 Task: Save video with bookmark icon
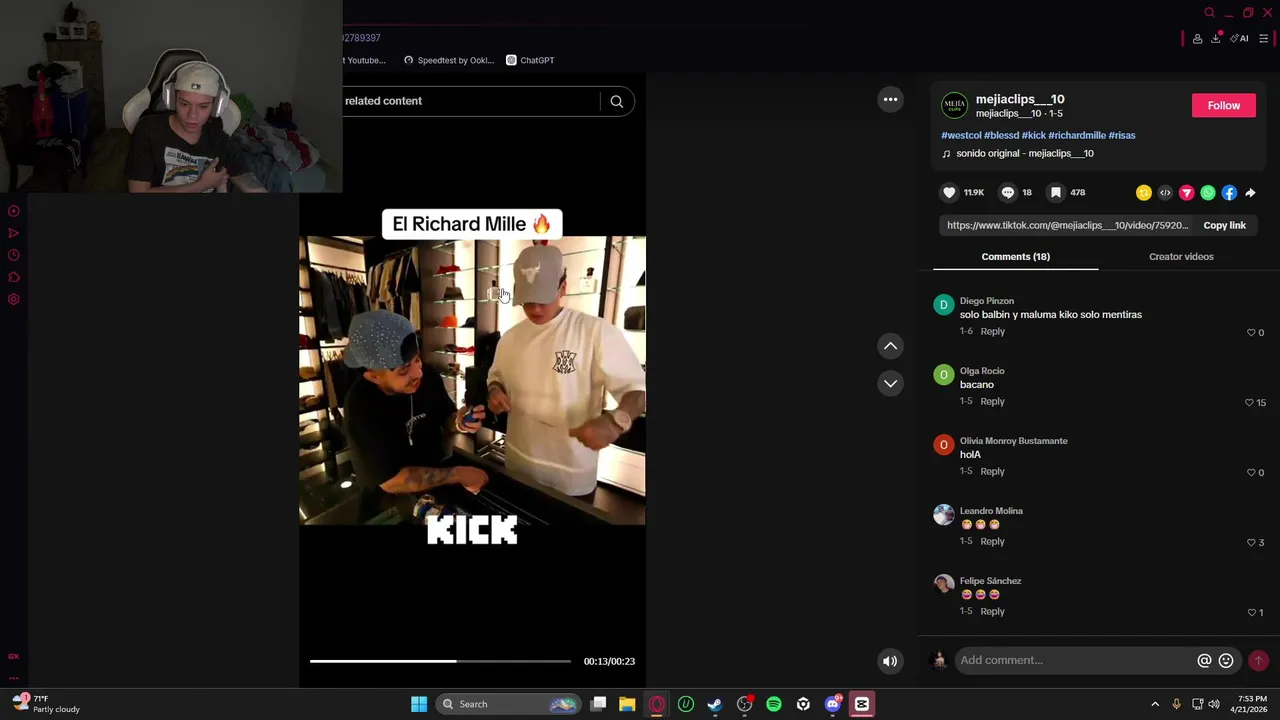click(x=1056, y=192)
